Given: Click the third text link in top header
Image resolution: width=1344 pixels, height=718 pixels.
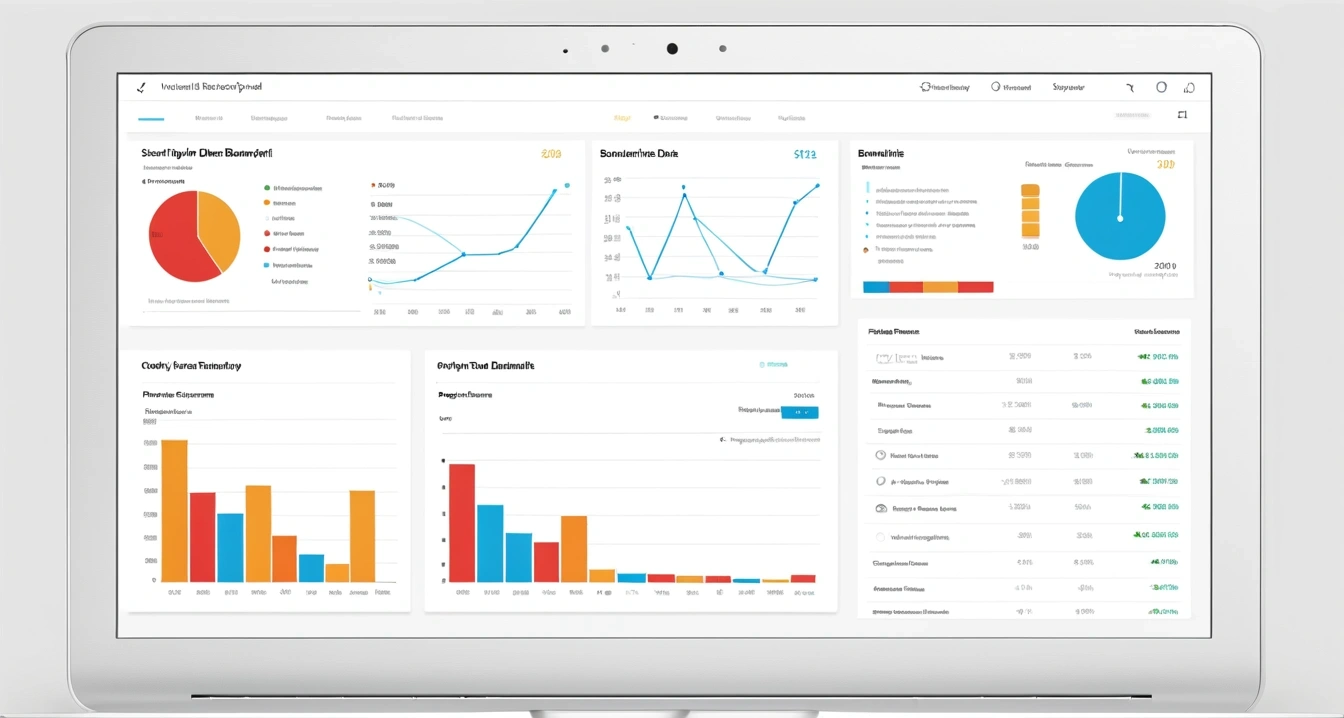Looking at the screenshot, I should point(1069,87).
